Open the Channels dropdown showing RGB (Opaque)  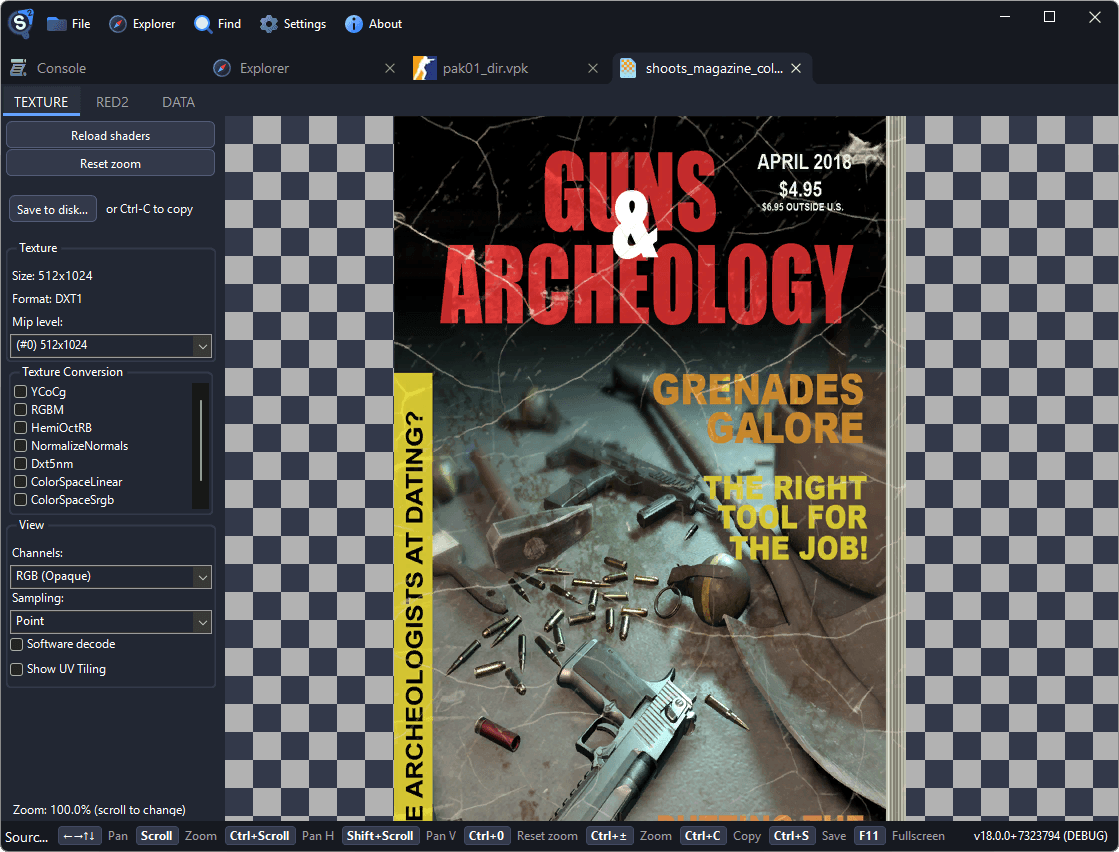pyautogui.click(x=110, y=576)
